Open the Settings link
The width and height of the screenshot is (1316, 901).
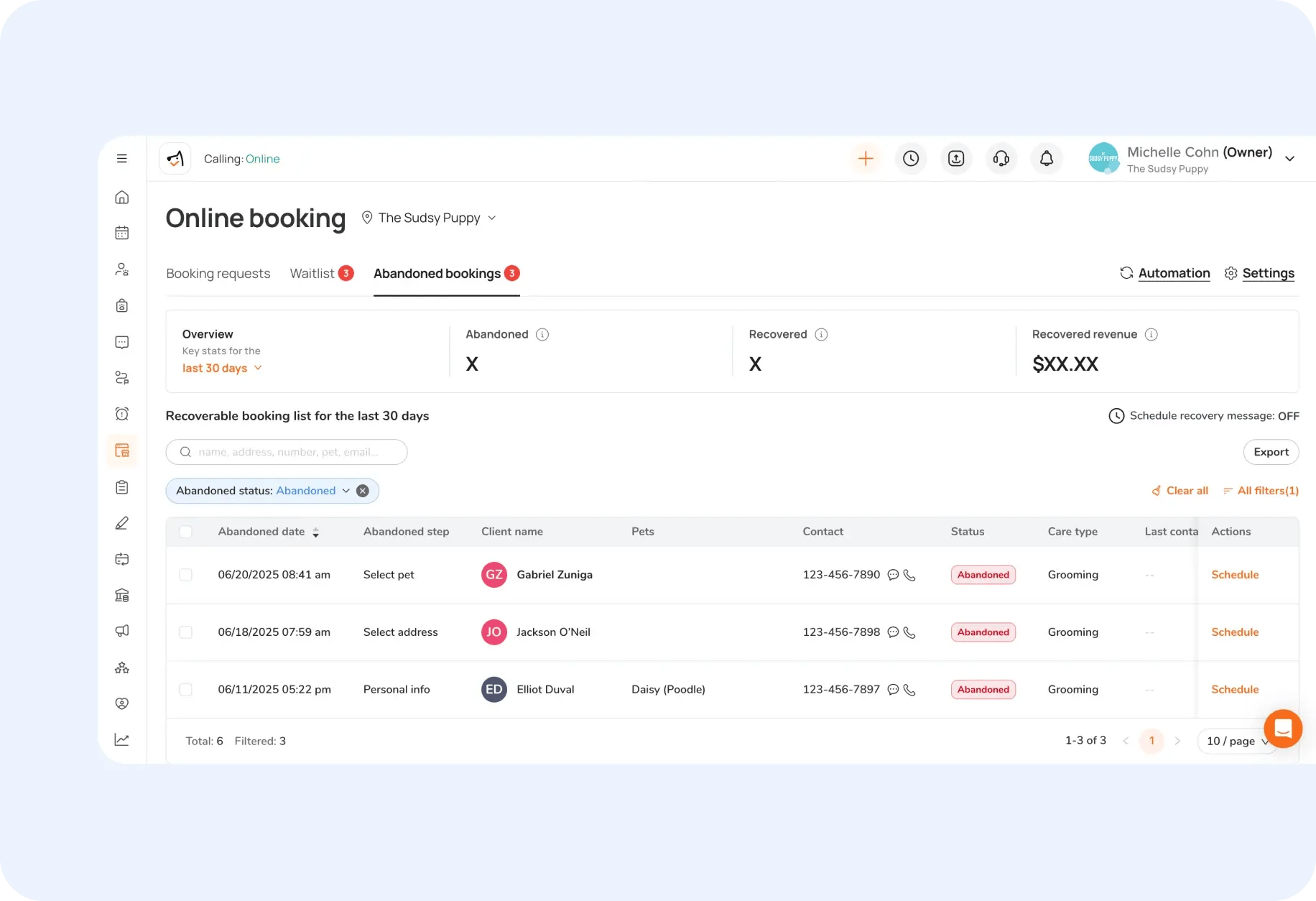(1259, 273)
